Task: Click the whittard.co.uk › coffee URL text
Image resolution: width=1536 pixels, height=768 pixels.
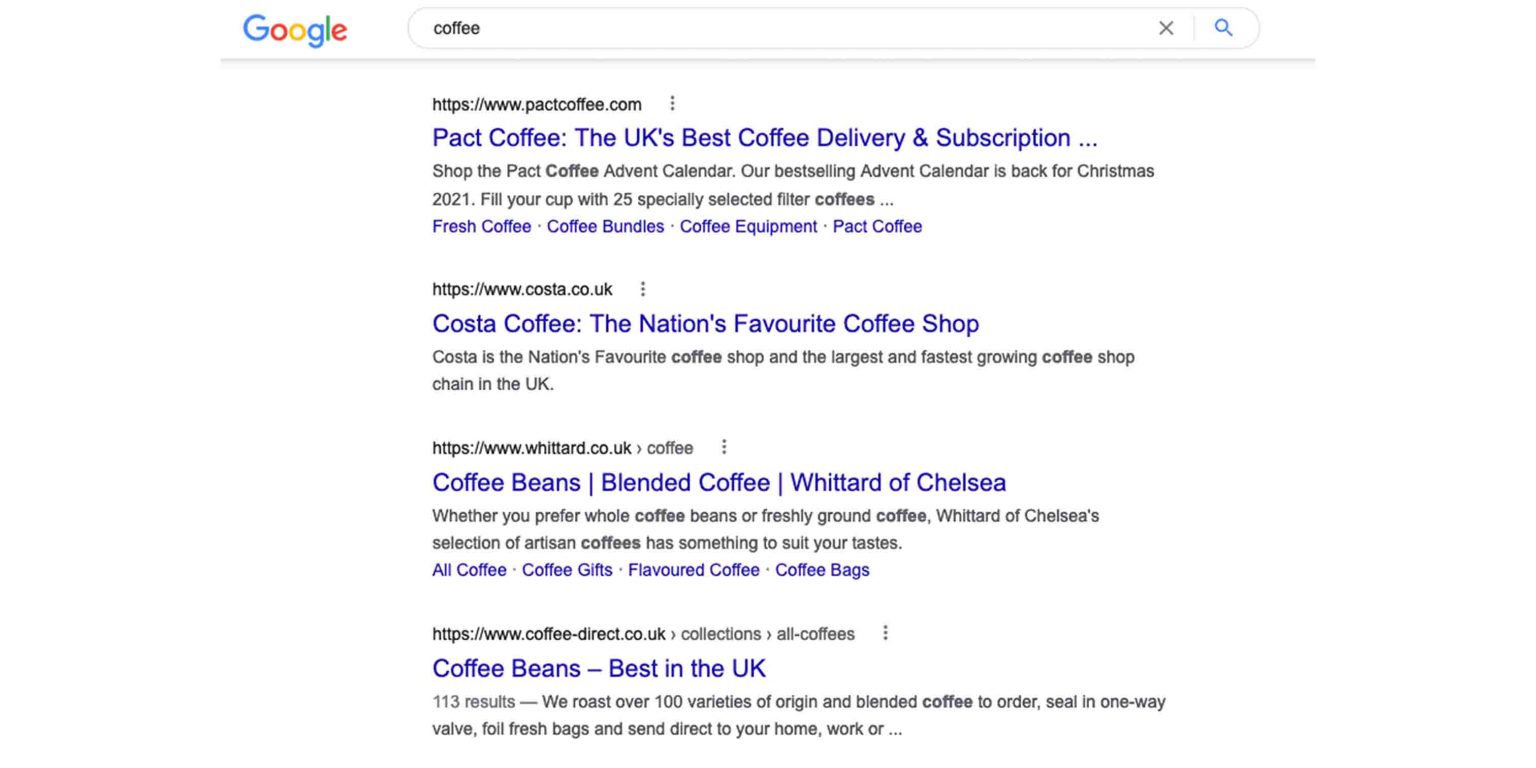Action: click(x=562, y=448)
